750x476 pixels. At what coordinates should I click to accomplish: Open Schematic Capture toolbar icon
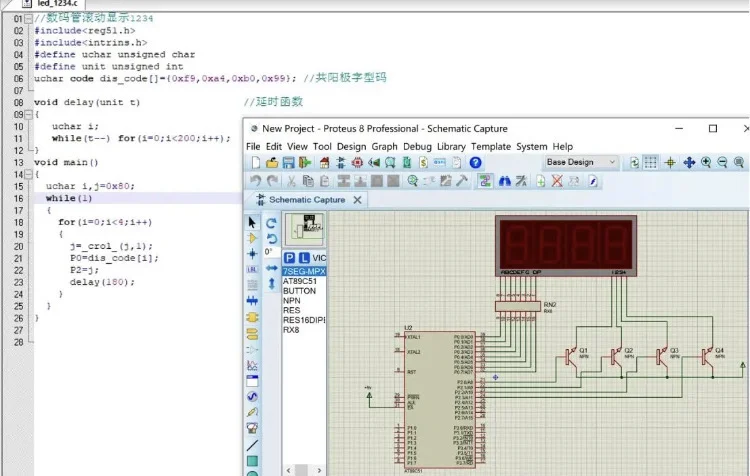pos(341,163)
